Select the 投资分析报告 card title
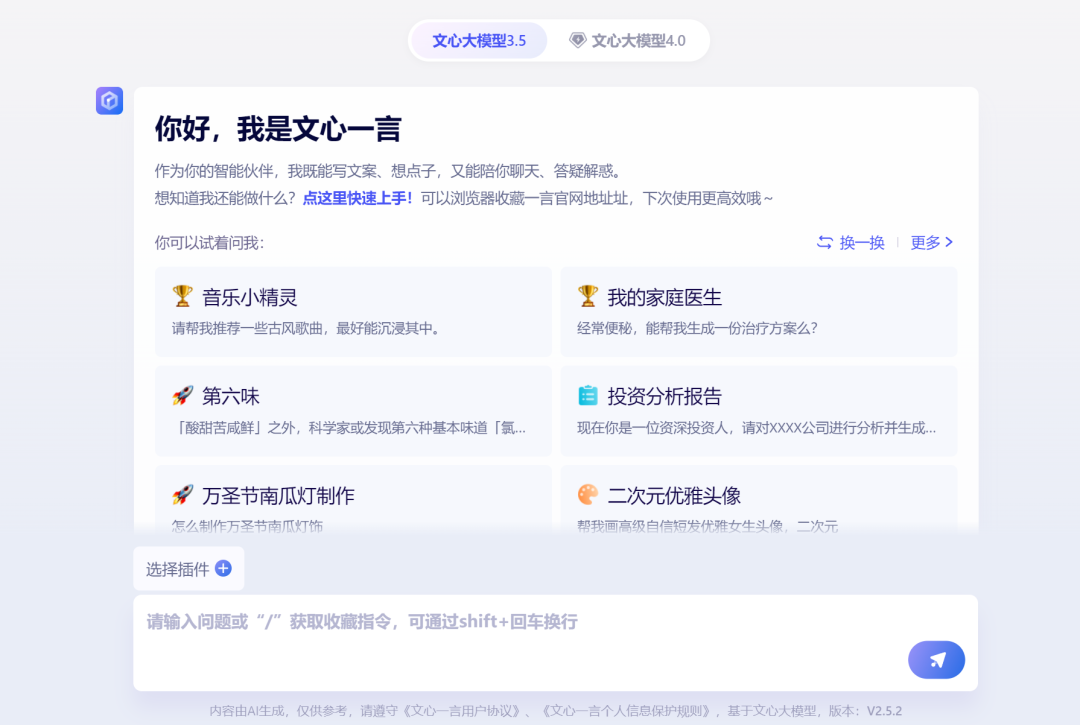 point(665,397)
